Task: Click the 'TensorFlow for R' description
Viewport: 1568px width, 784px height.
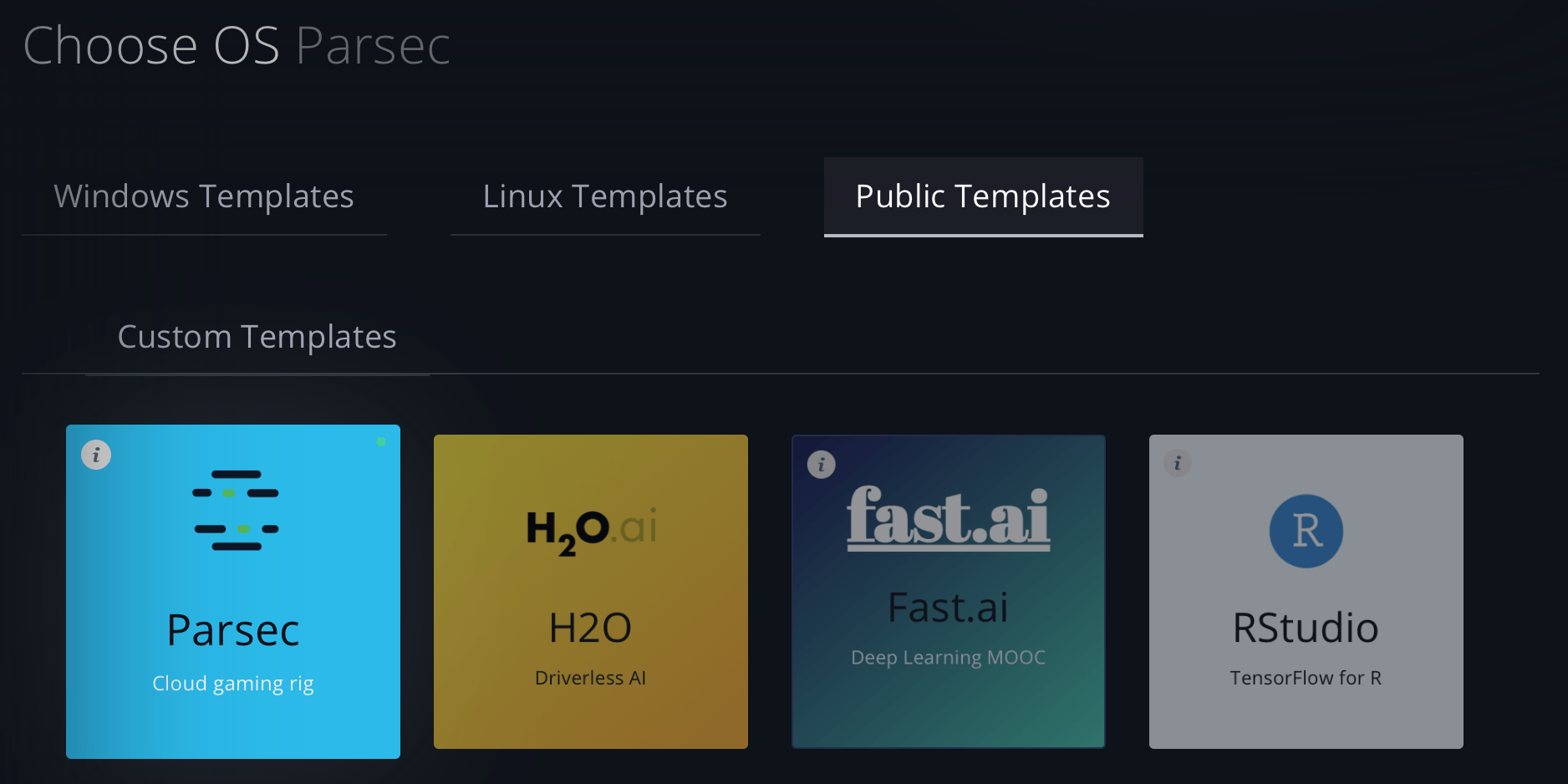Action: (1306, 678)
